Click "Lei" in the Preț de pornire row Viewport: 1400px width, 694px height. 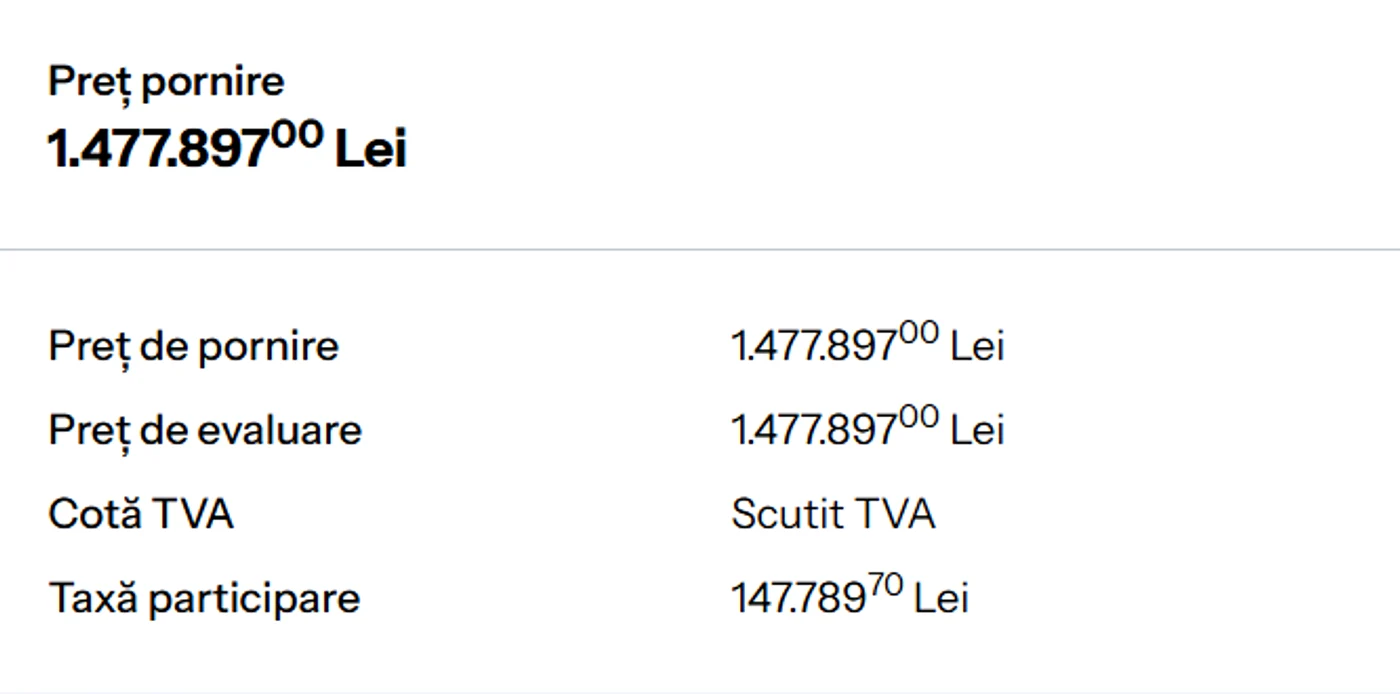point(977,347)
